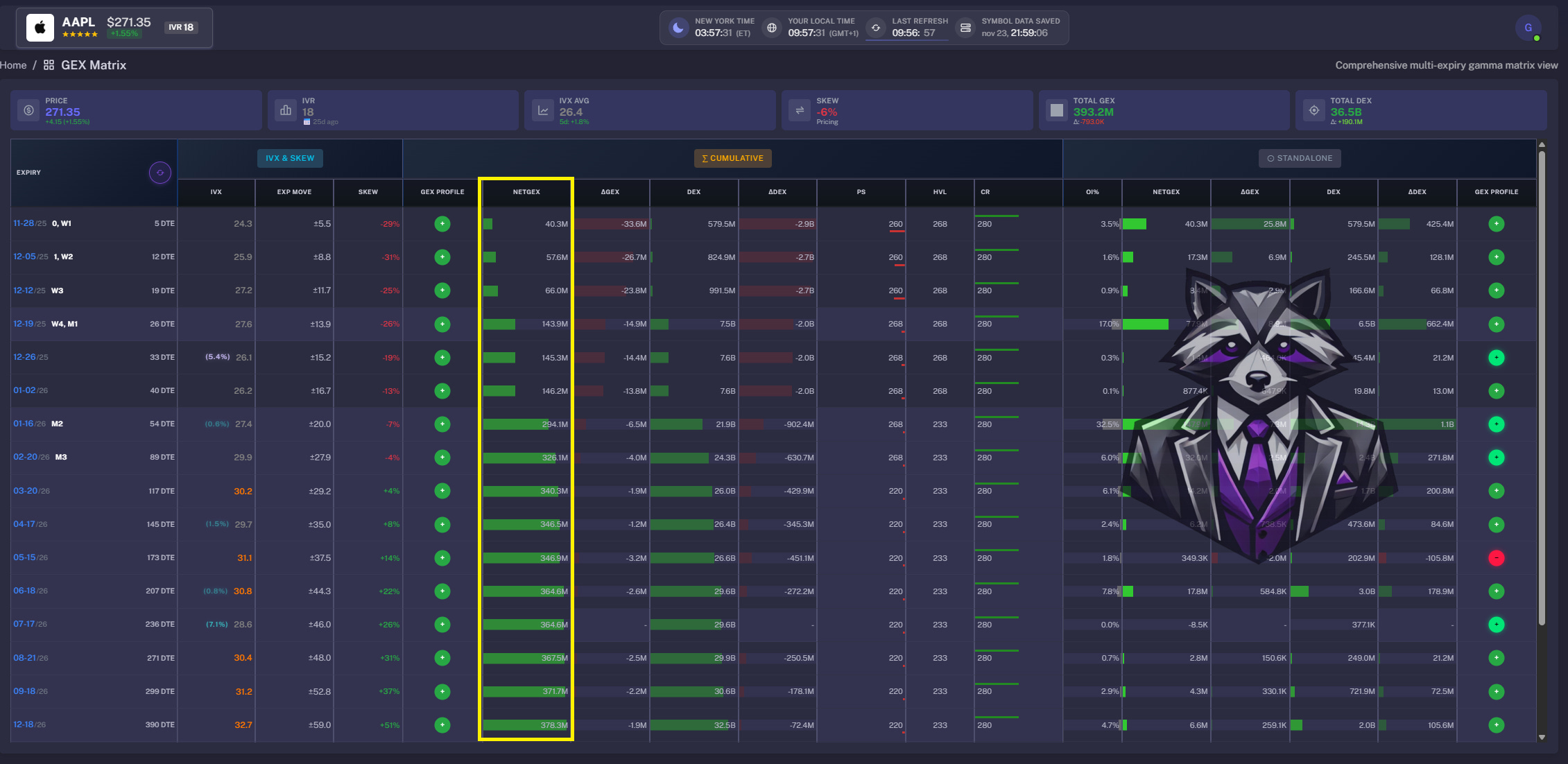The height and width of the screenshot is (764, 1568).
Task: Click the globe local time icon
Action: [x=771, y=28]
